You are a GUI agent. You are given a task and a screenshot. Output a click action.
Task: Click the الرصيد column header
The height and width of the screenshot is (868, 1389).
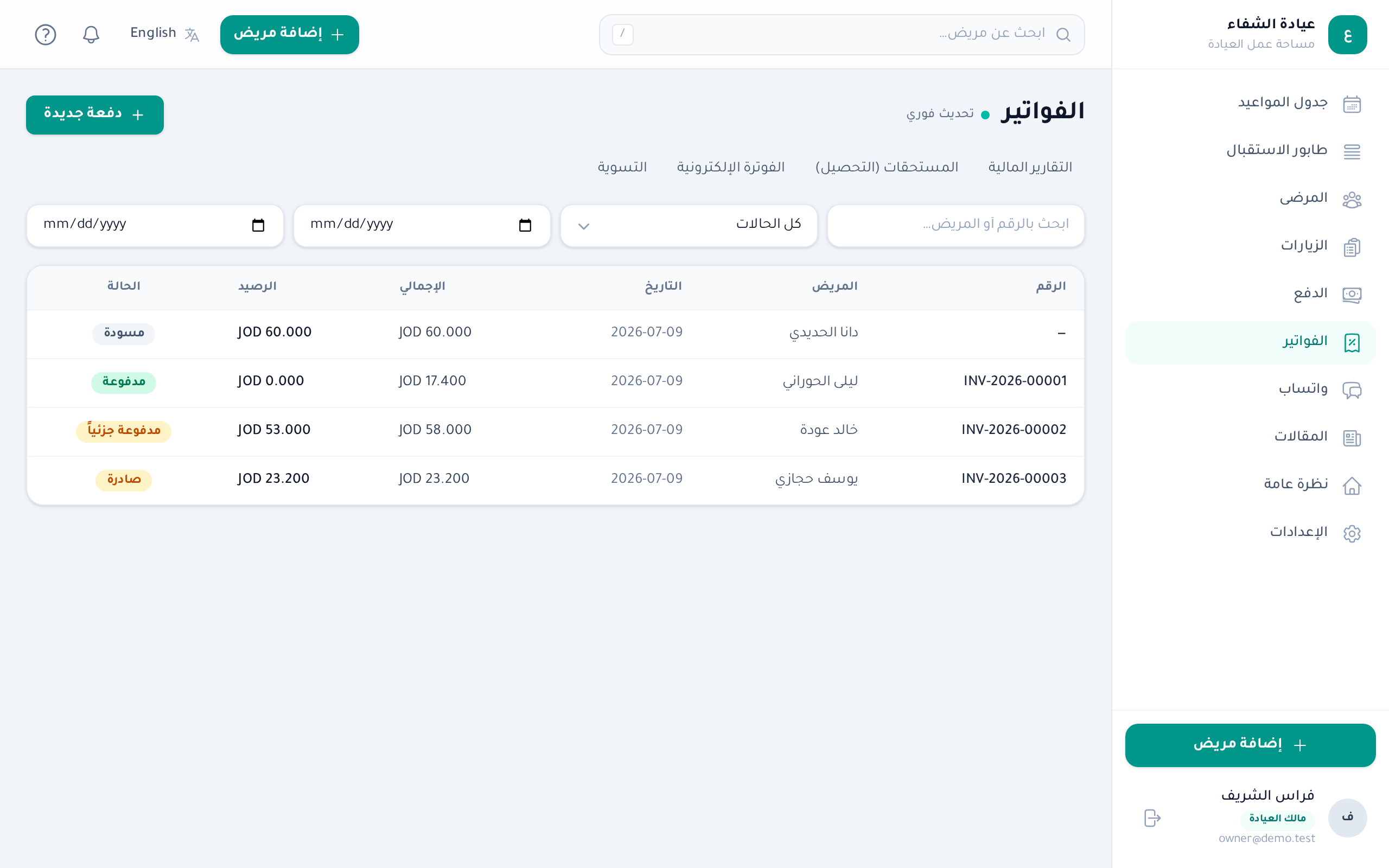(257, 286)
